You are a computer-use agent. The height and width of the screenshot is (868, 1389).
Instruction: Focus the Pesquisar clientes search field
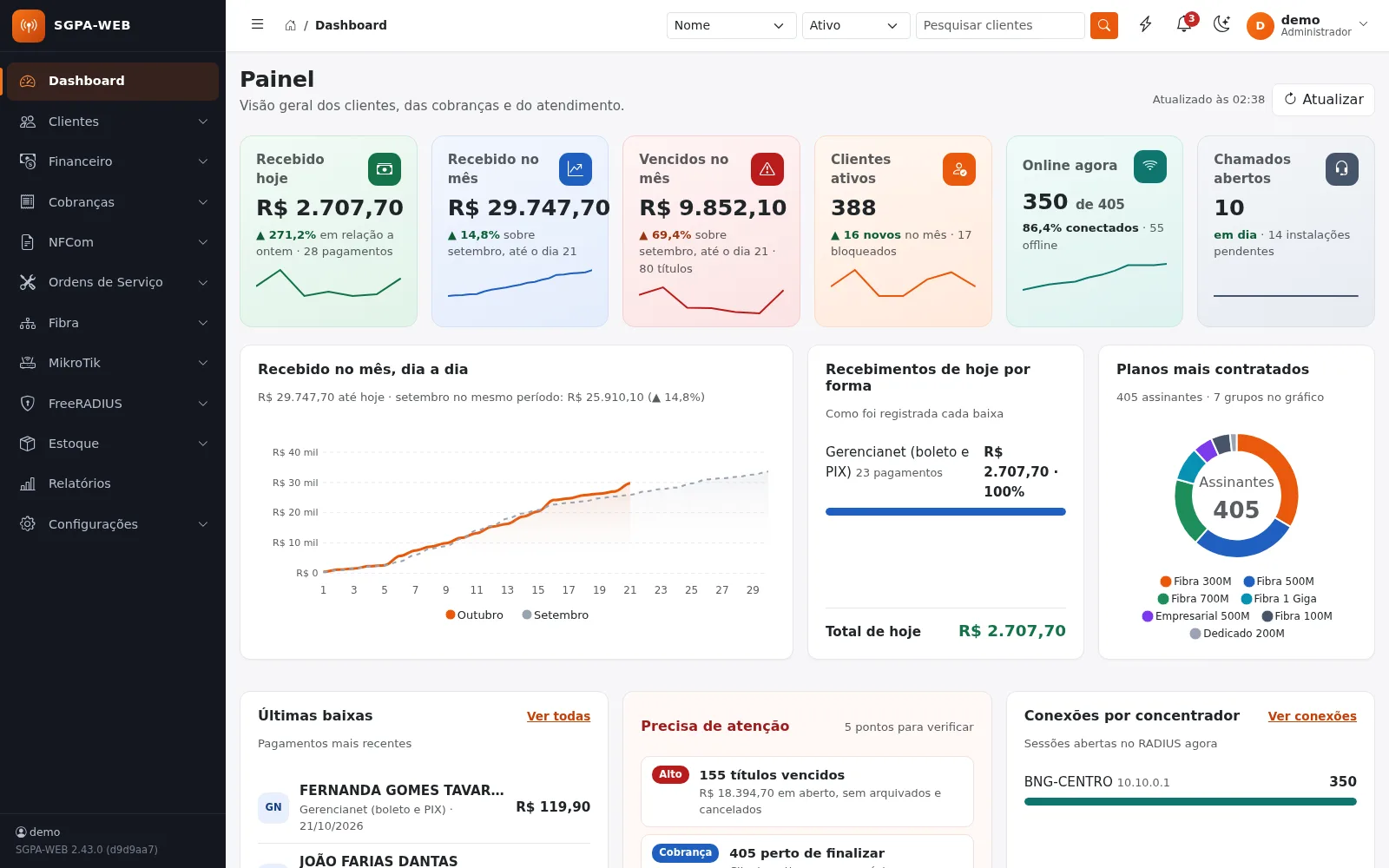tap(1000, 25)
